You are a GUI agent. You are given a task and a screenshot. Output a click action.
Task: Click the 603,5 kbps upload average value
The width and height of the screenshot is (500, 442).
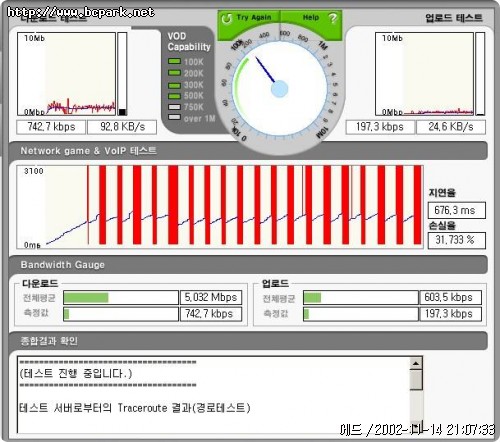[450, 298]
